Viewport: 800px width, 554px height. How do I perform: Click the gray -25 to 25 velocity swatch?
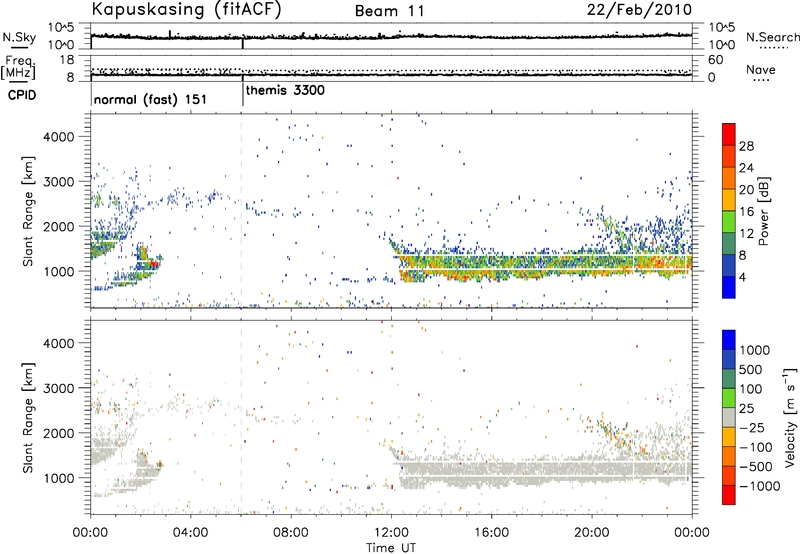point(729,417)
